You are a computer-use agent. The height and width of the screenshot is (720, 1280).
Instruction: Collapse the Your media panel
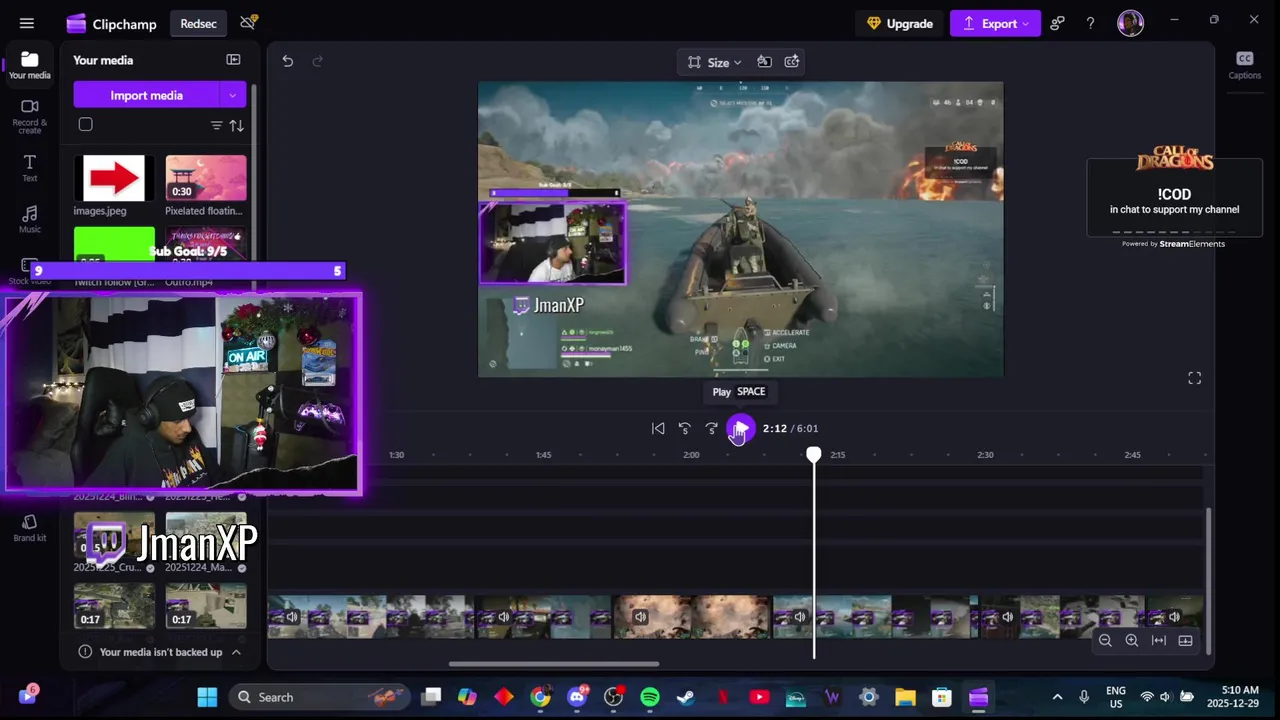(x=233, y=60)
